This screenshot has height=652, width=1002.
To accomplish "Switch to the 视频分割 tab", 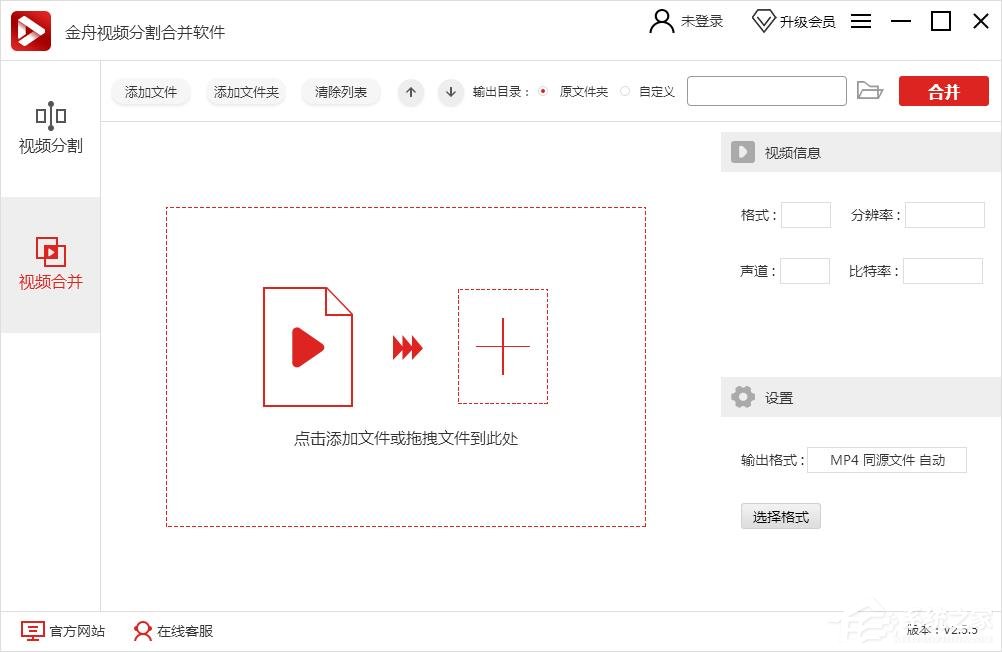I will point(50,129).
